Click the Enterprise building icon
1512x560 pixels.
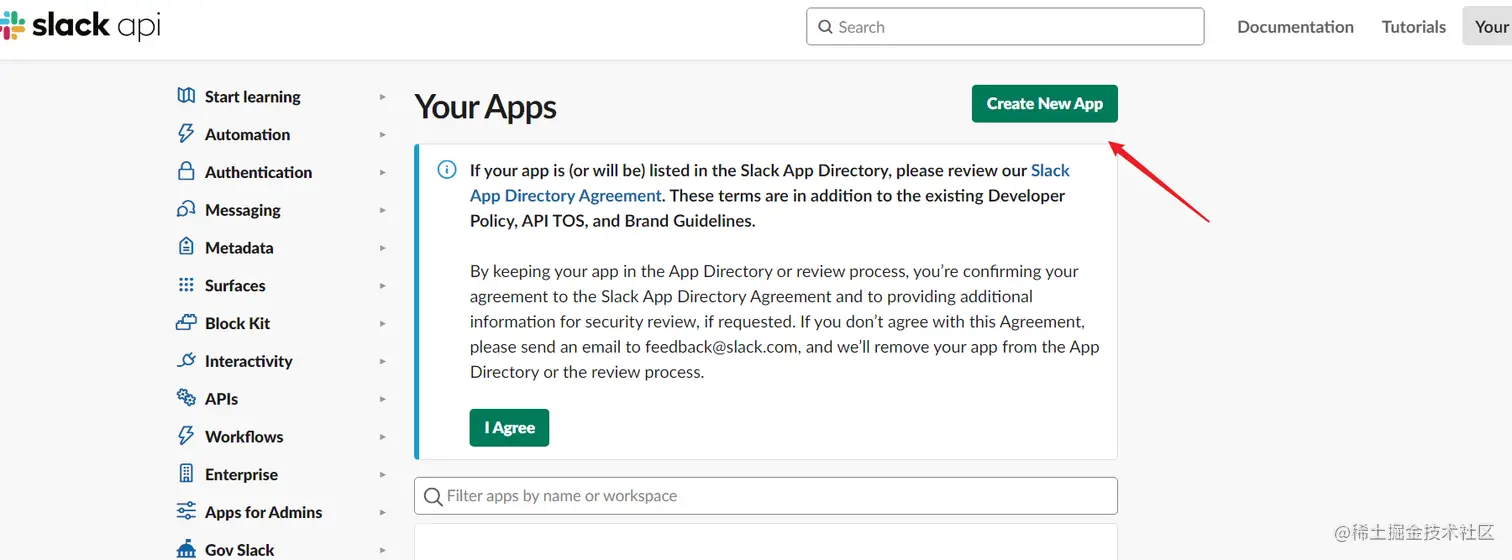186,473
